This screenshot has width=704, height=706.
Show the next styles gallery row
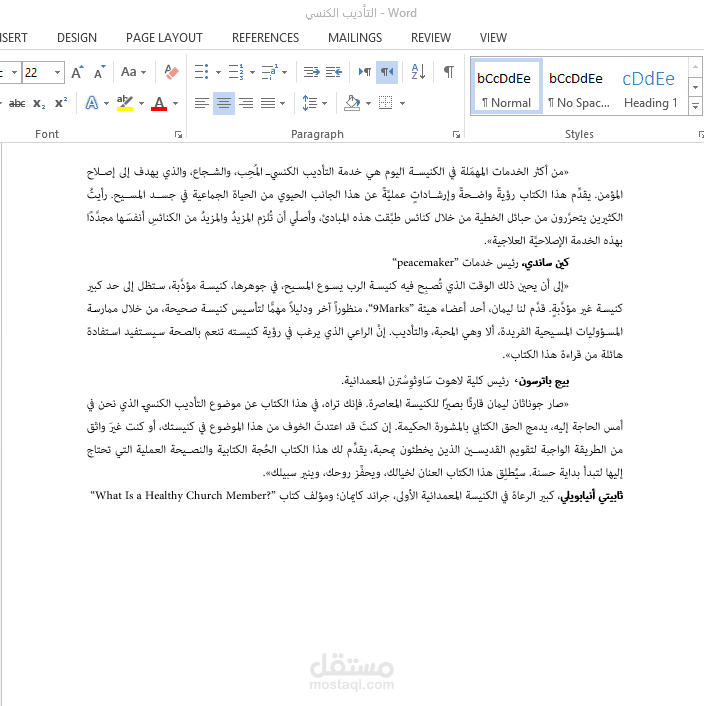coord(695,87)
